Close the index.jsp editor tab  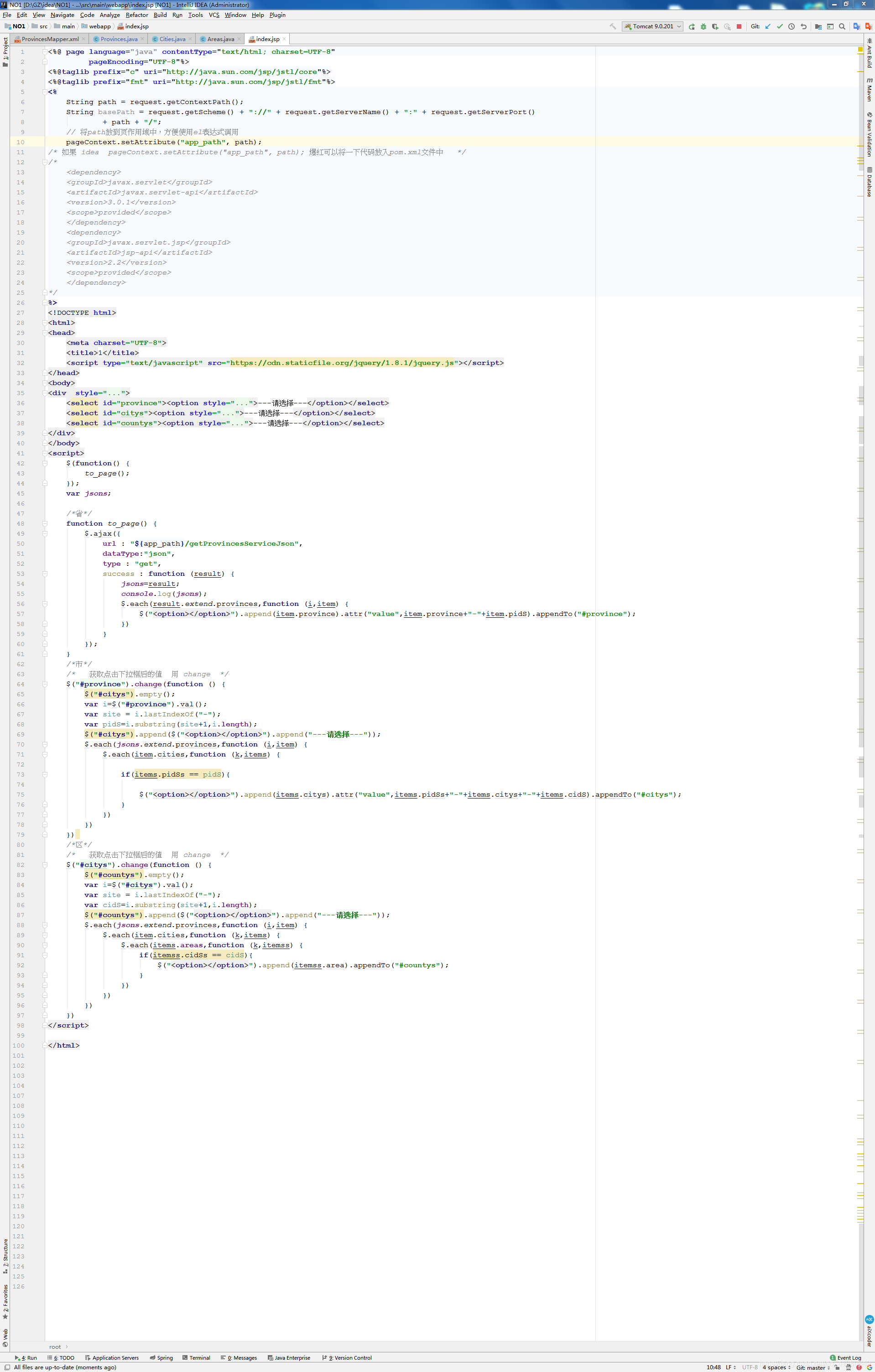tap(284, 39)
